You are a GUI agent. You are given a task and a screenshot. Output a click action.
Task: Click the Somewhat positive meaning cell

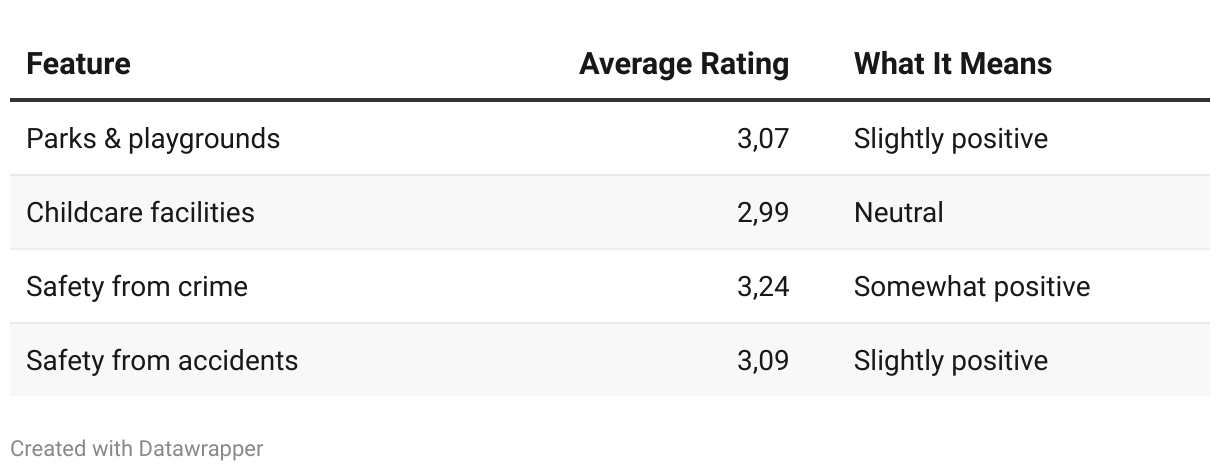click(971, 286)
